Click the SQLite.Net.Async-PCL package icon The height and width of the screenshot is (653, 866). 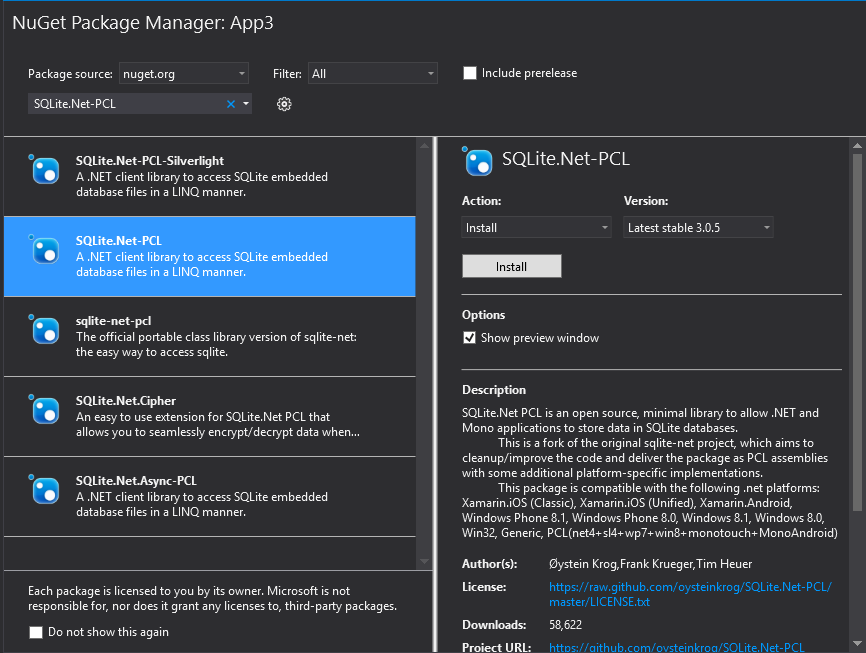[x=46, y=492]
